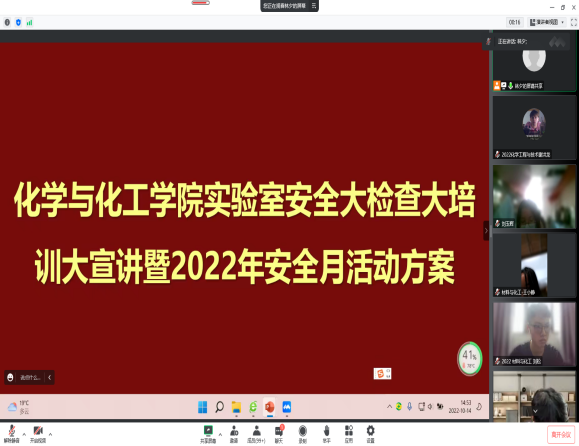Click the Share Screen button

coord(208,434)
